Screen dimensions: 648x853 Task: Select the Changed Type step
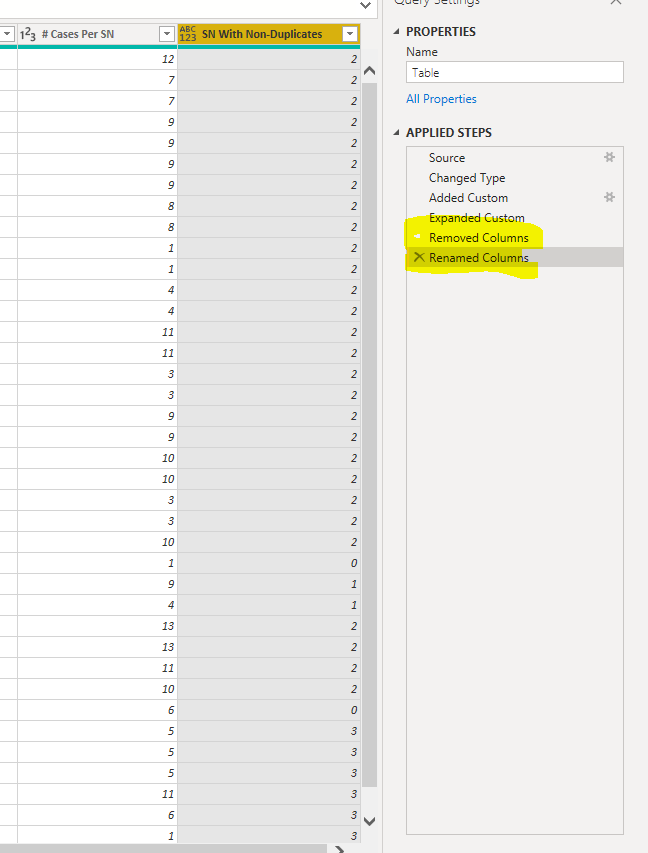(514, 178)
